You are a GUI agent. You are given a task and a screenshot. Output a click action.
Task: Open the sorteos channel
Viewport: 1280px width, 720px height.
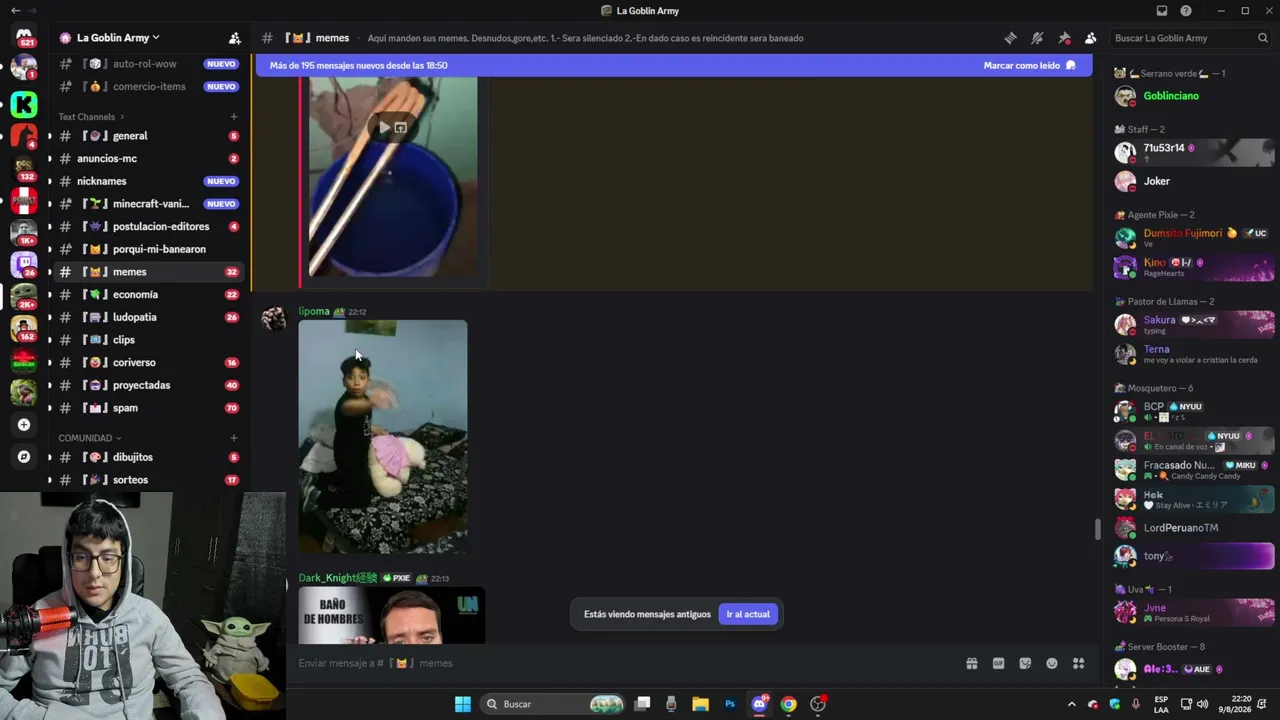pyautogui.click(x=148, y=480)
